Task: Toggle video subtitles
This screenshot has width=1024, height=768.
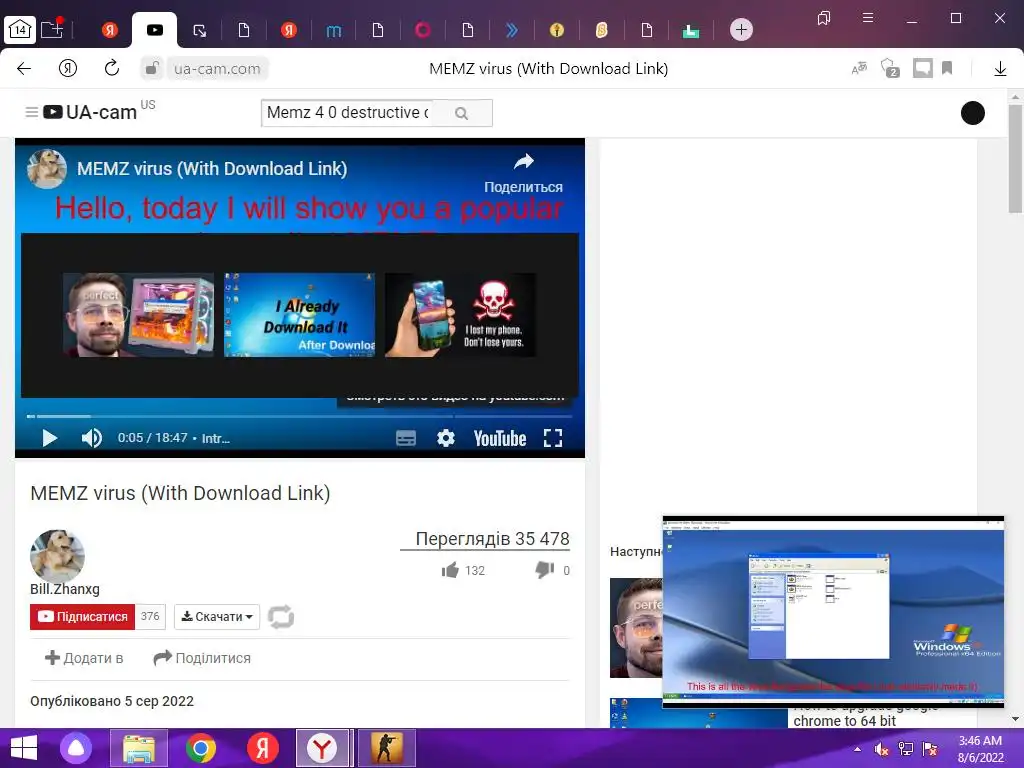Action: click(406, 438)
